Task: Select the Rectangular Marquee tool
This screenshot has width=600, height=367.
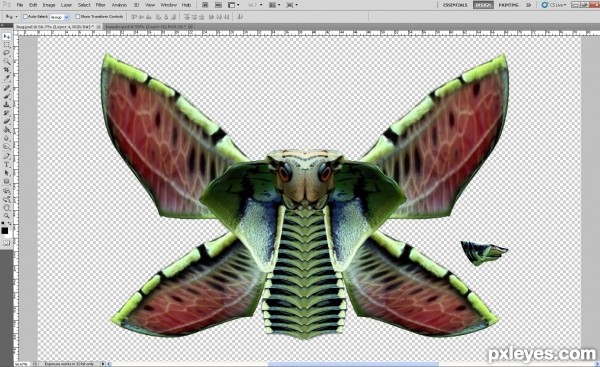Action: click(x=7, y=45)
